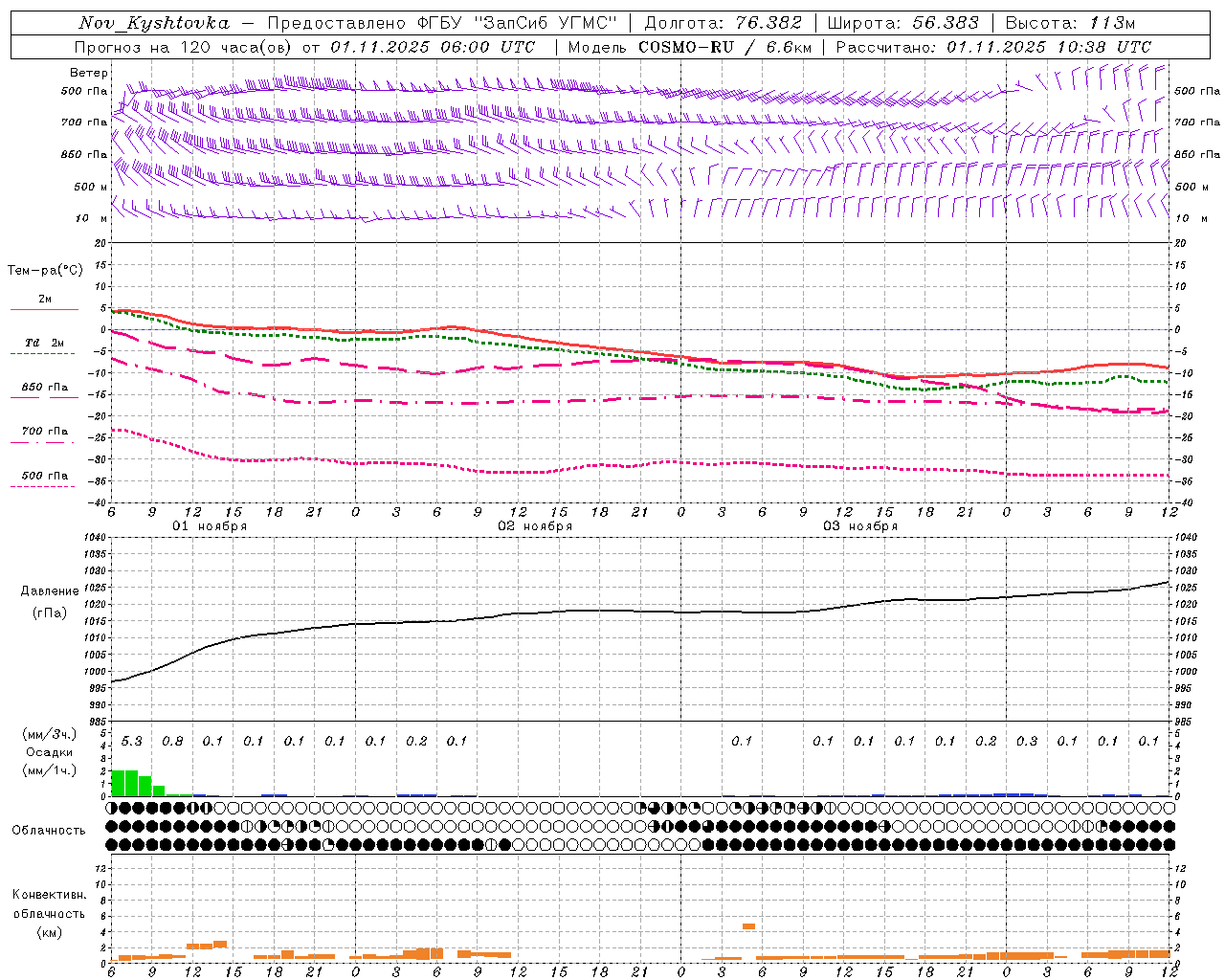Screen dimensions: 1225x980
Task: Click the '1040' value on left pressure axis
Action: click(x=94, y=538)
